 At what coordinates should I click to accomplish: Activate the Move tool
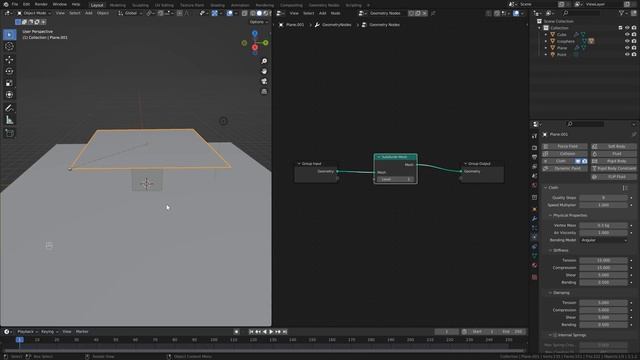9,60
